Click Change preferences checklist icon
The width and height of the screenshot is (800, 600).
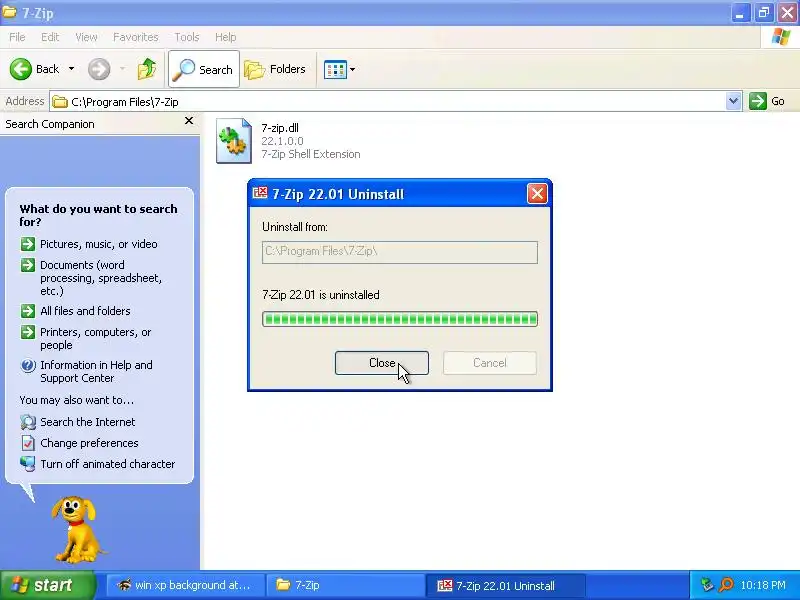[28, 443]
